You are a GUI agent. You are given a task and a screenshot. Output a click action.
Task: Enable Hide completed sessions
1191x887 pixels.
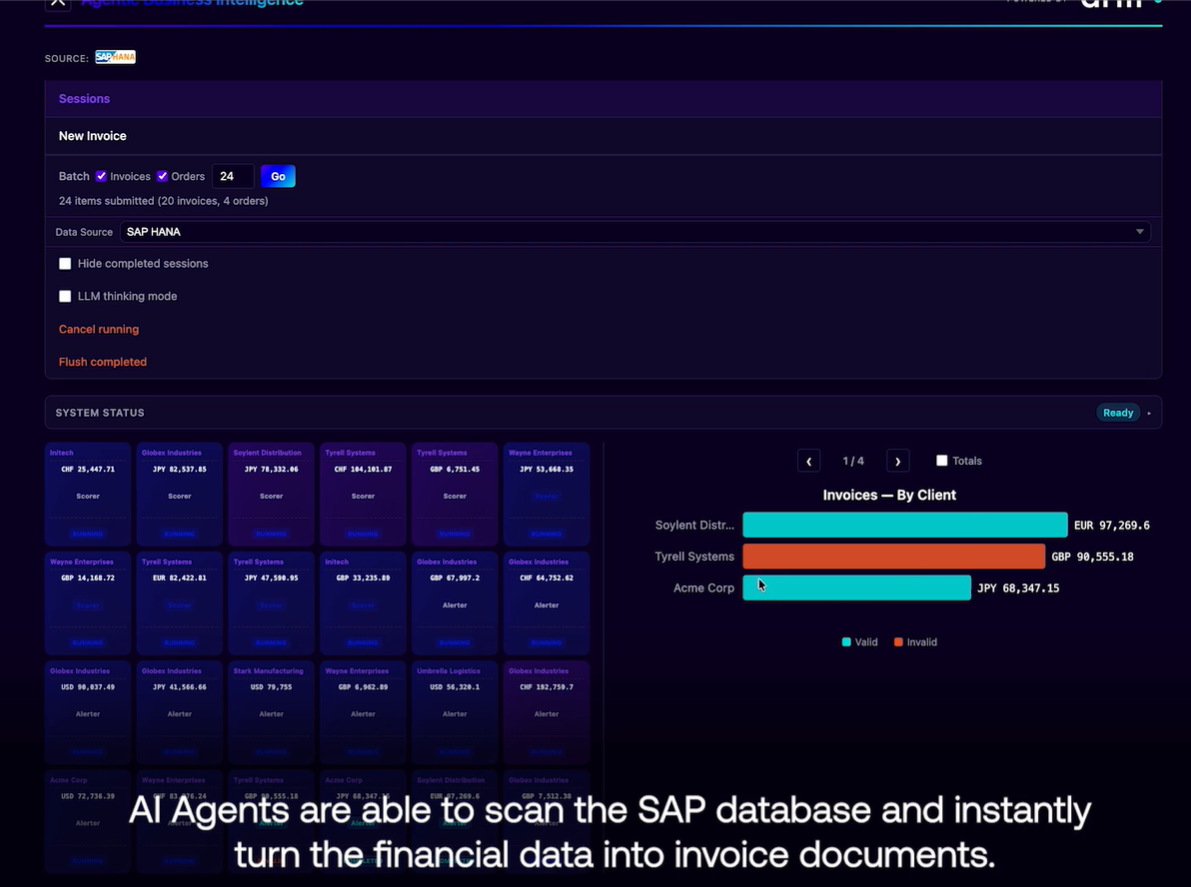point(65,264)
